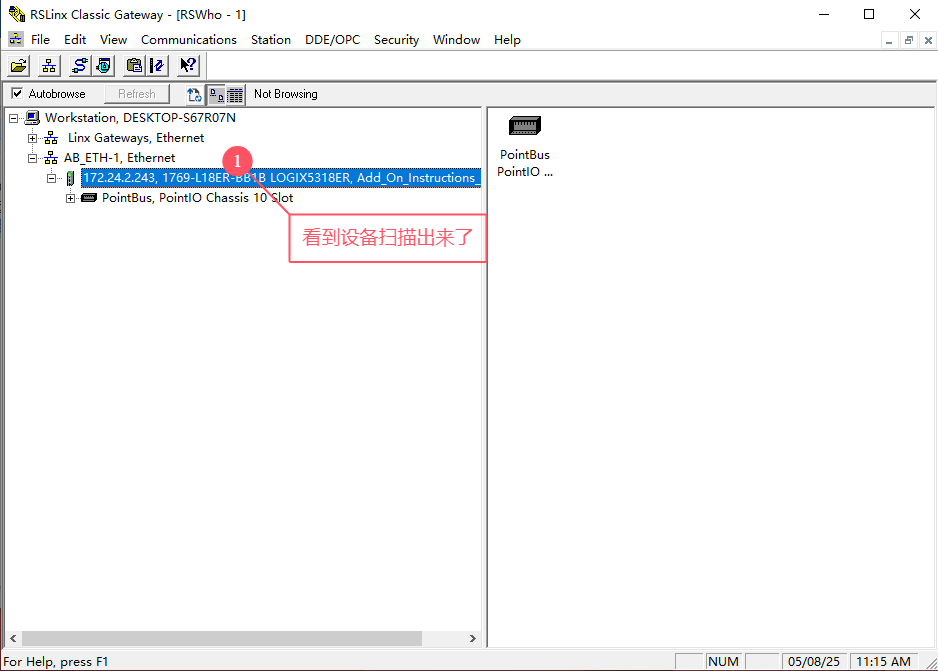Click the 1769-L18ER controller icon
The height and width of the screenshot is (671, 938).
pyautogui.click(x=71, y=178)
